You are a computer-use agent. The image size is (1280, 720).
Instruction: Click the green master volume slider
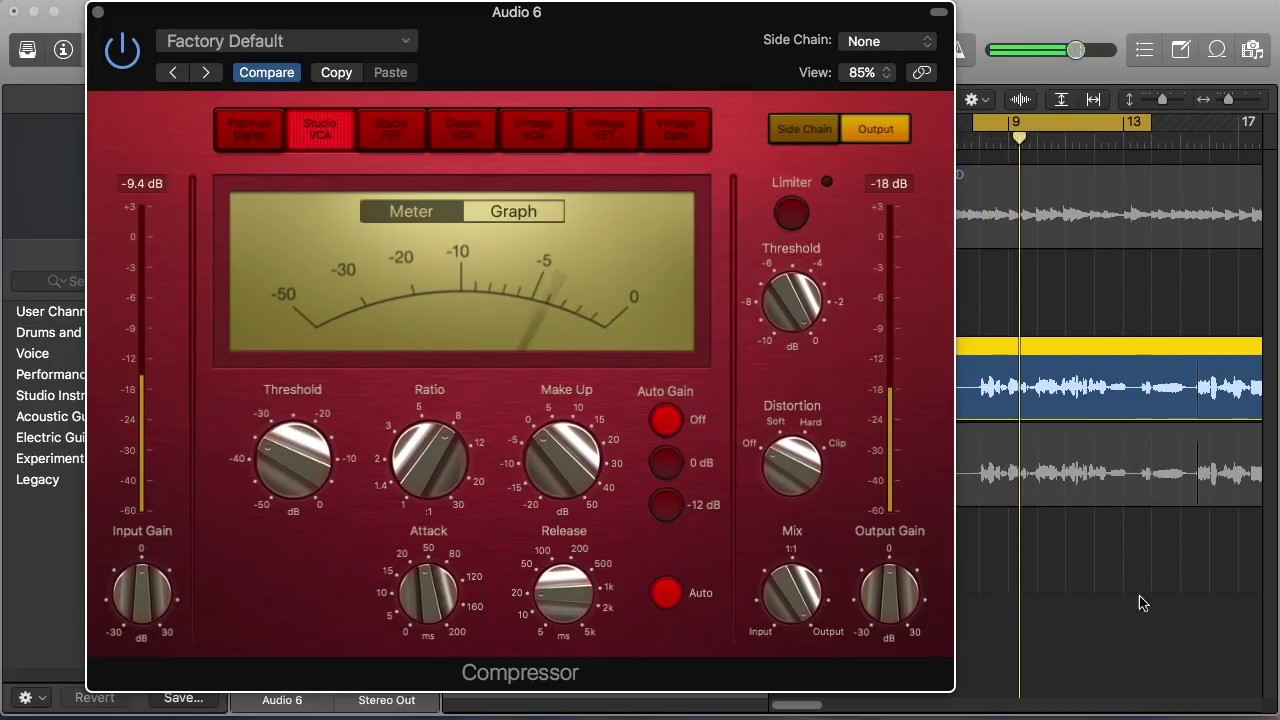coord(1050,50)
